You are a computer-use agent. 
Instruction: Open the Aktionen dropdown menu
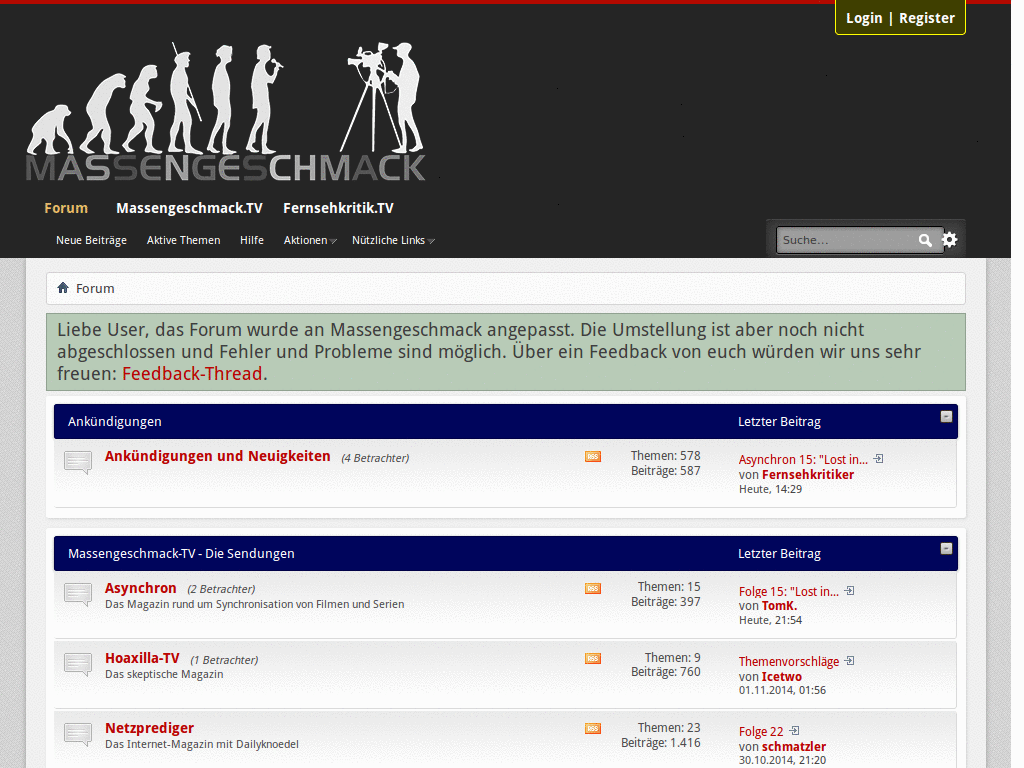point(310,240)
